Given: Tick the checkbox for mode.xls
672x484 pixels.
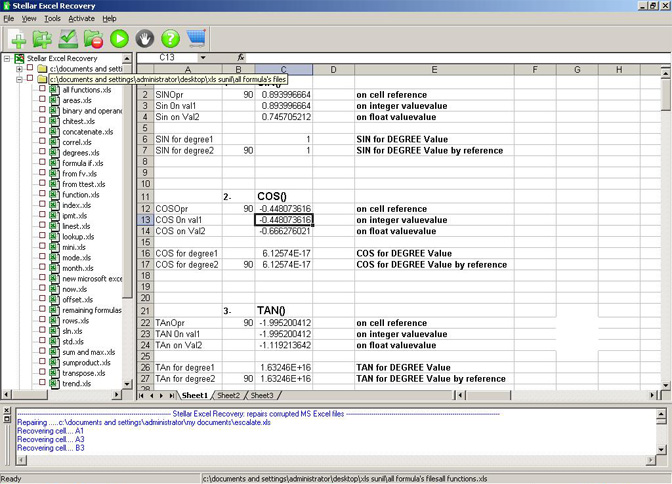Looking at the screenshot, I should [42, 257].
